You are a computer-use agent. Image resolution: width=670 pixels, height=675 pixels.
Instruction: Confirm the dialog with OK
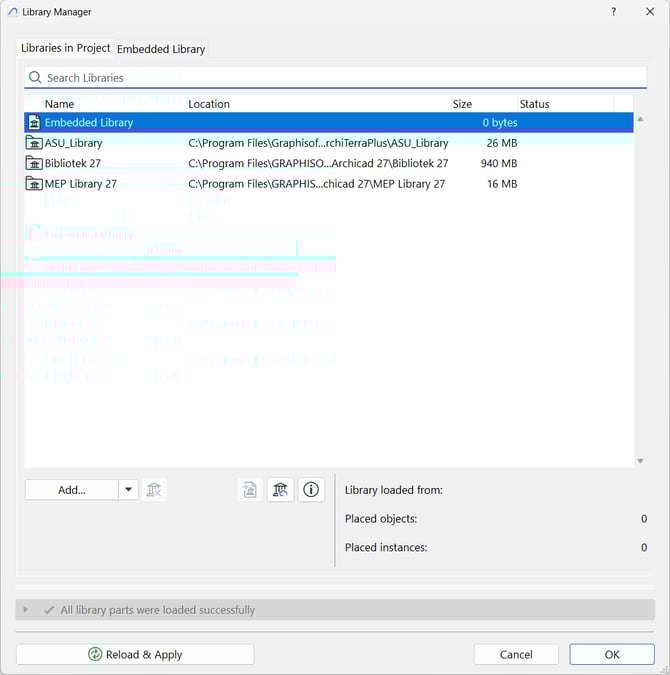coord(612,654)
